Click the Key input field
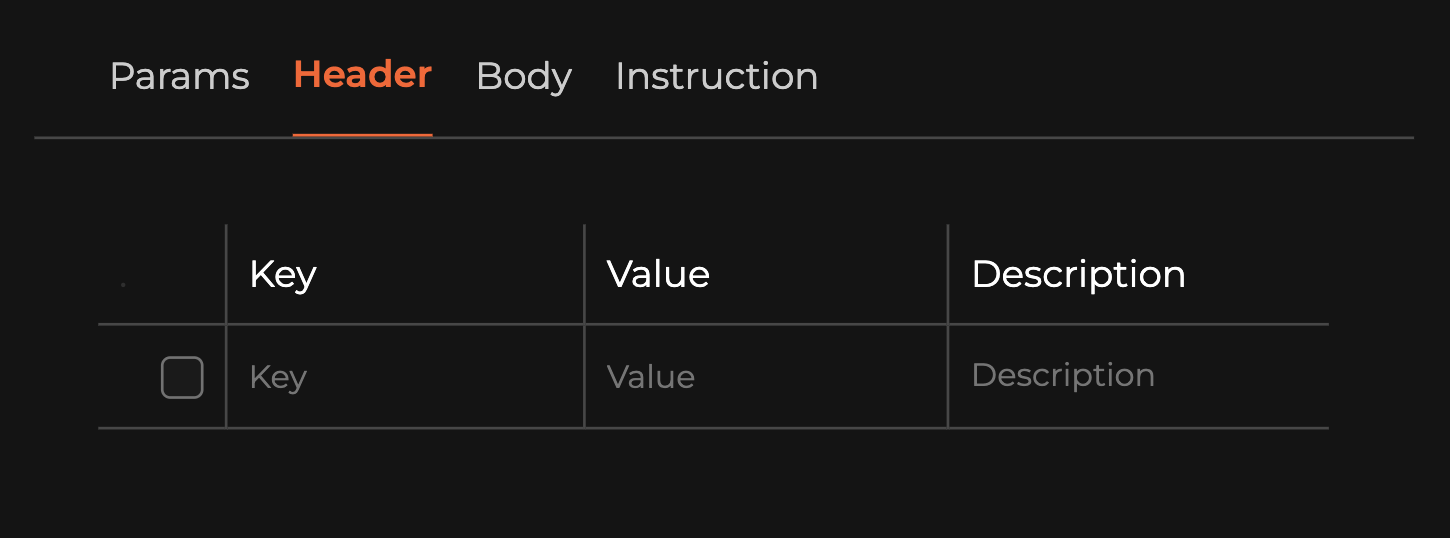 point(404,377)
